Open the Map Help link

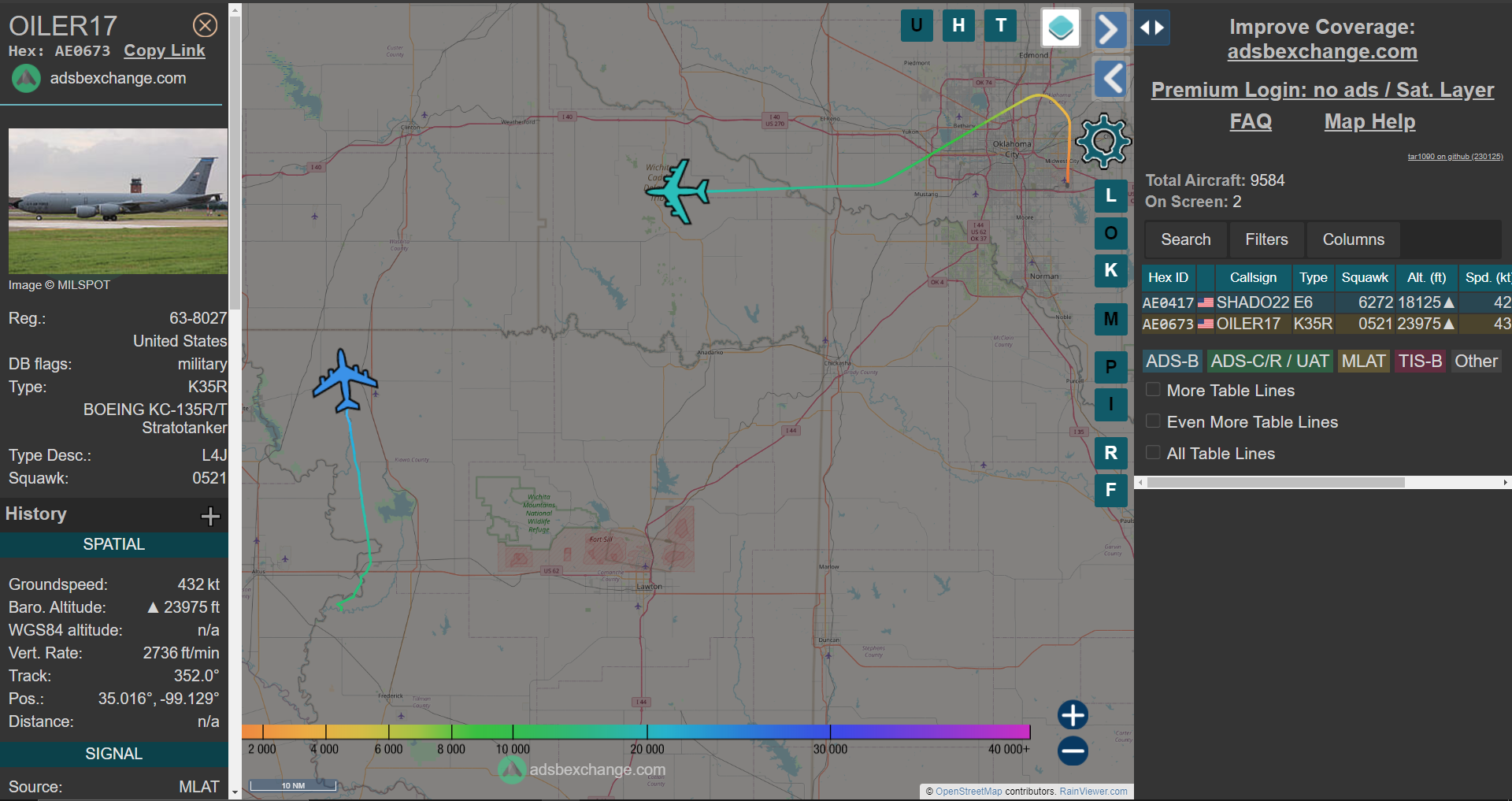(1369, 121)
